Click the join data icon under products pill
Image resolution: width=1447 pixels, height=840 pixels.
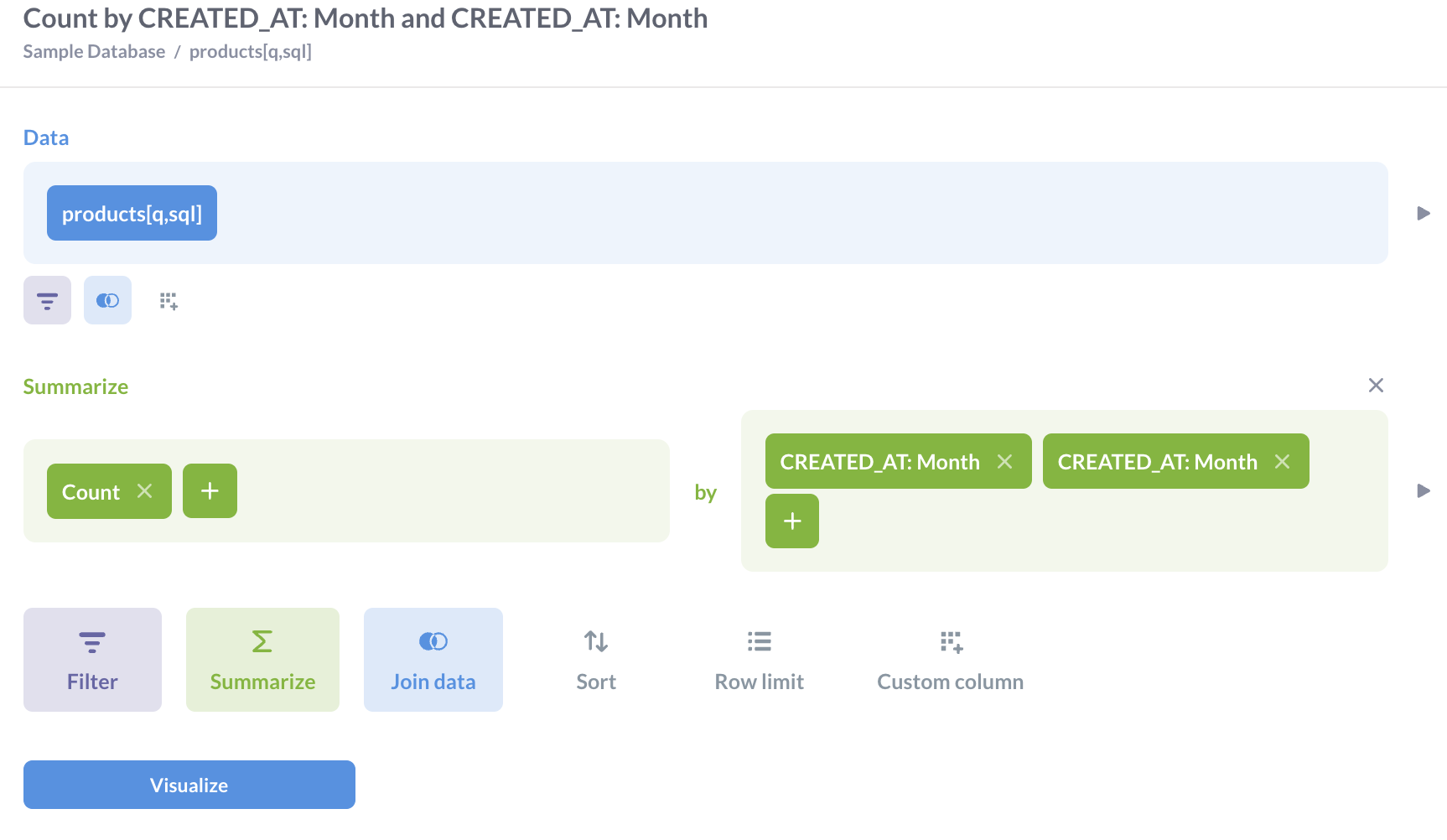107,299
